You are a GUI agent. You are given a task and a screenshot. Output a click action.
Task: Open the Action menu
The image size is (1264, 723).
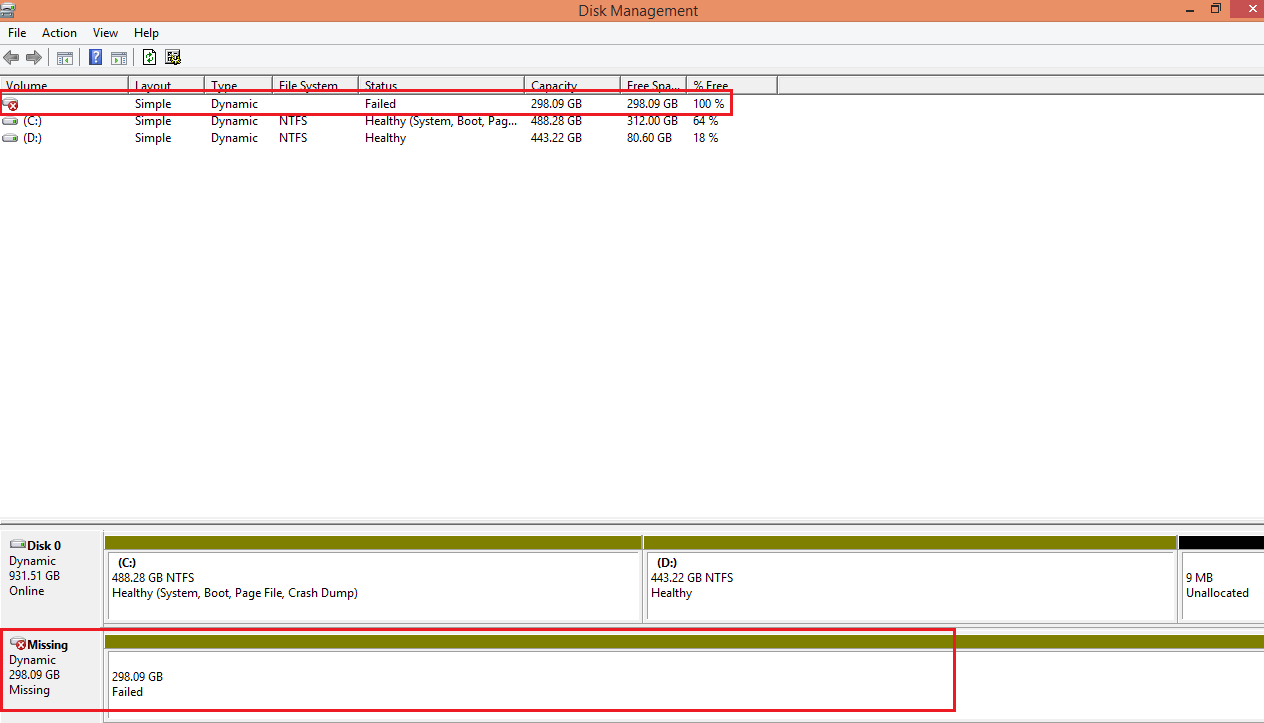(59, 33)
